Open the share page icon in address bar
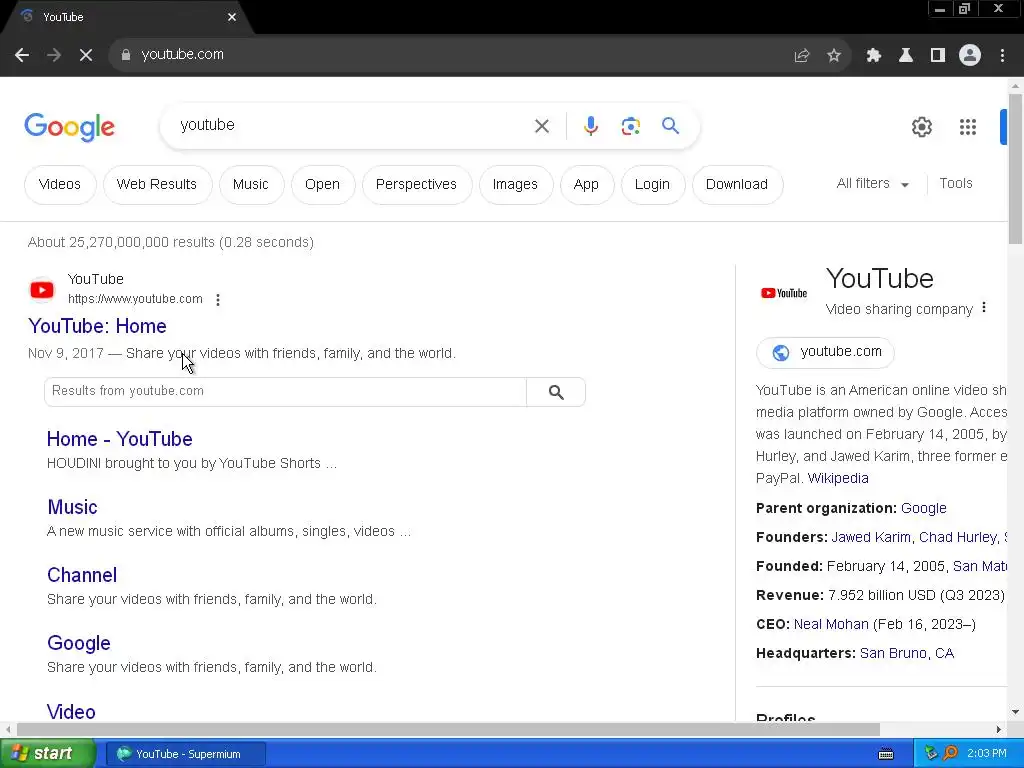The image size is (1024, 768). point(802,56)
